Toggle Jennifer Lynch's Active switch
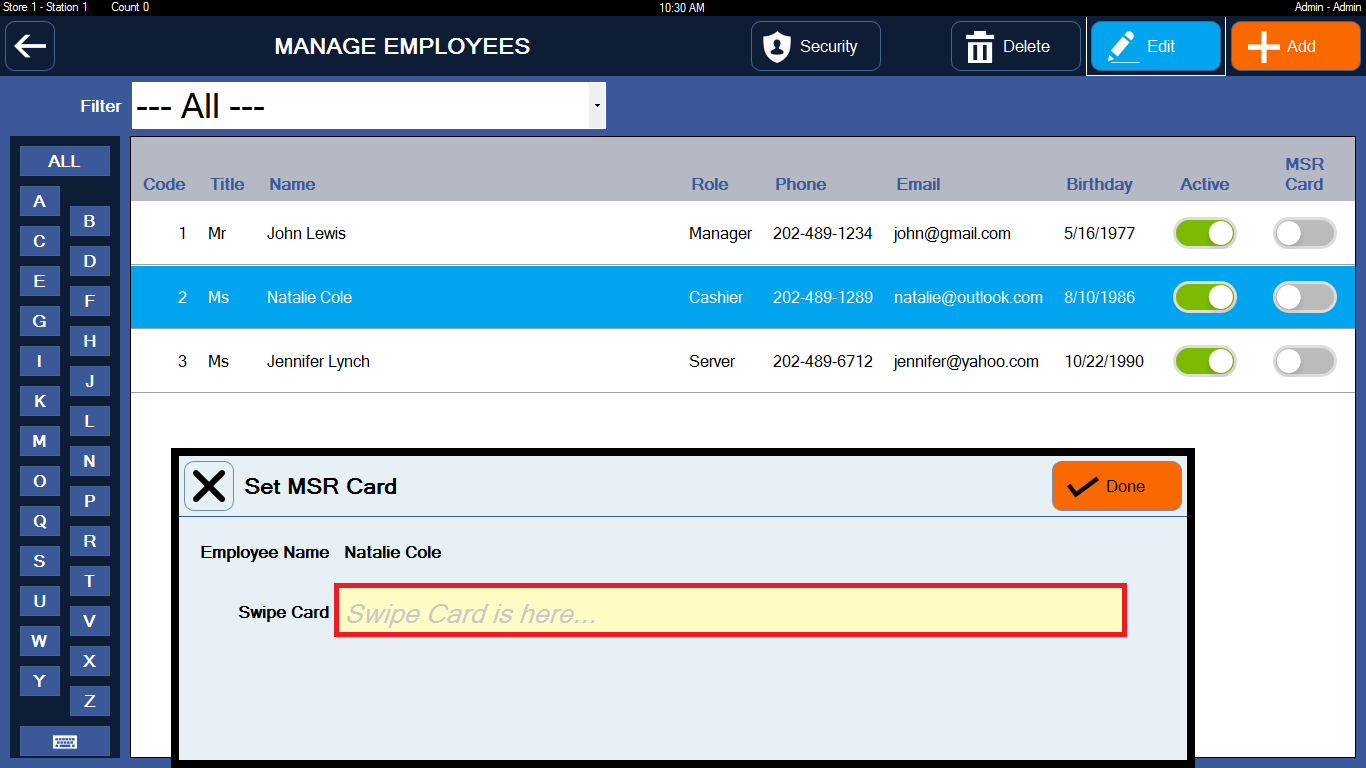 1204,361
